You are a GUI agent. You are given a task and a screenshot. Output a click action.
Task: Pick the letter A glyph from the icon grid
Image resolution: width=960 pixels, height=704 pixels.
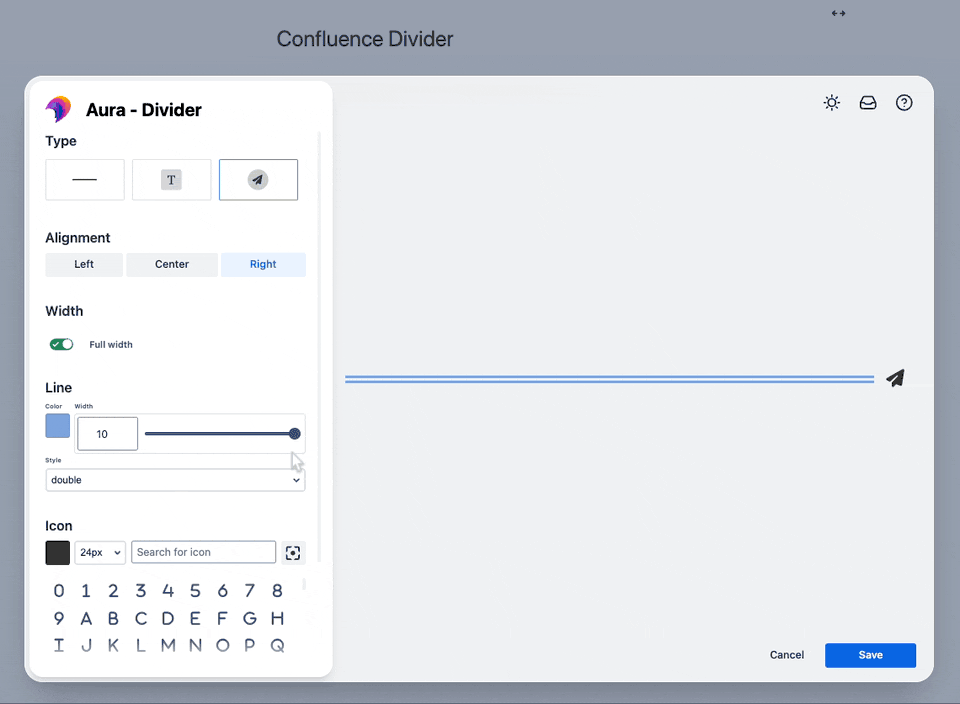(x=85, y=618)
